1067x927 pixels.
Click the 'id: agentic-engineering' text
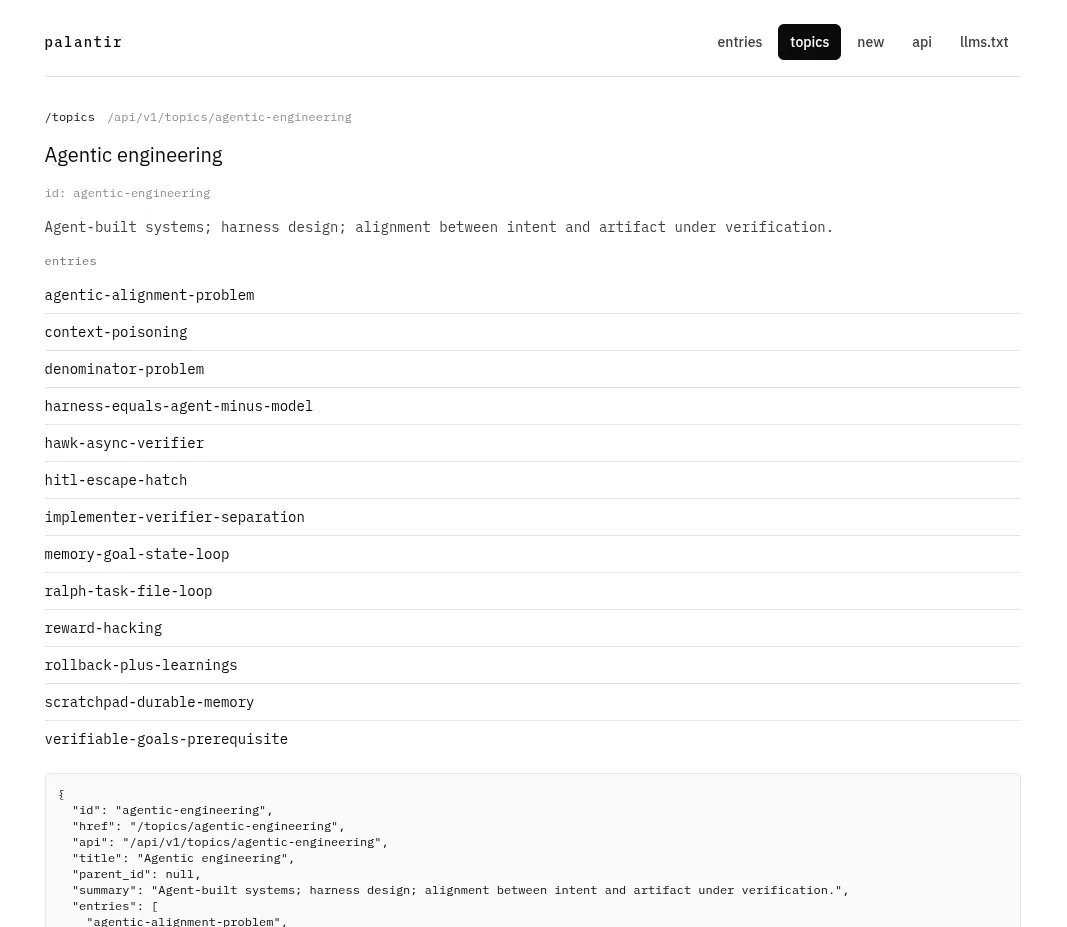tap(127, 193)
